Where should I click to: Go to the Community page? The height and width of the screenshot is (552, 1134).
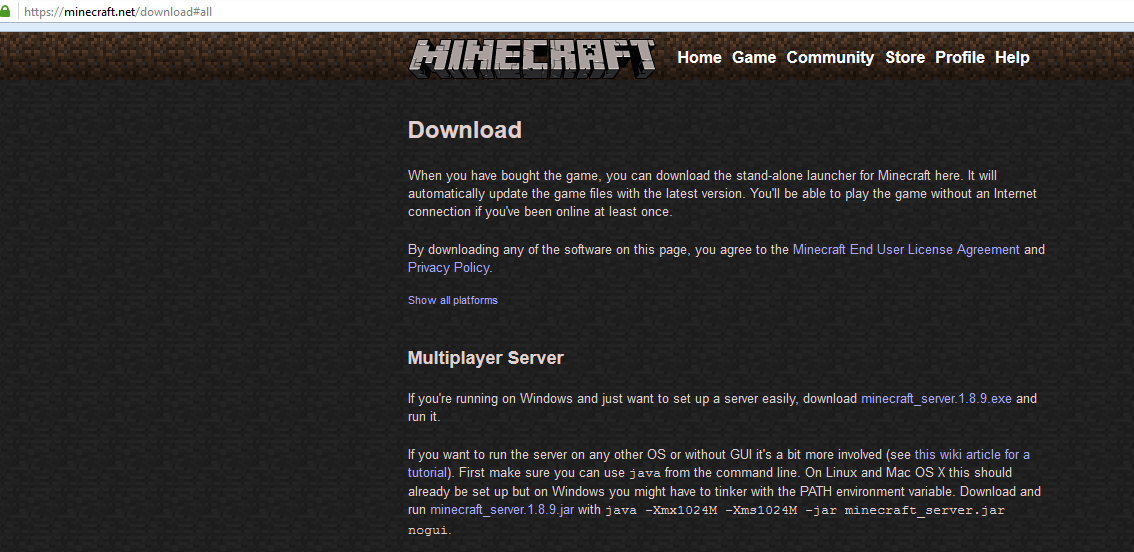830,57
